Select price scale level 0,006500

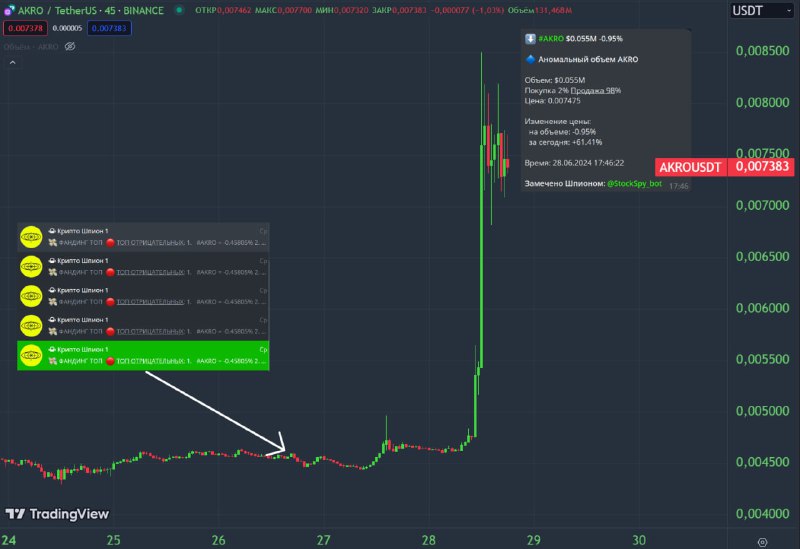[762, 256]
